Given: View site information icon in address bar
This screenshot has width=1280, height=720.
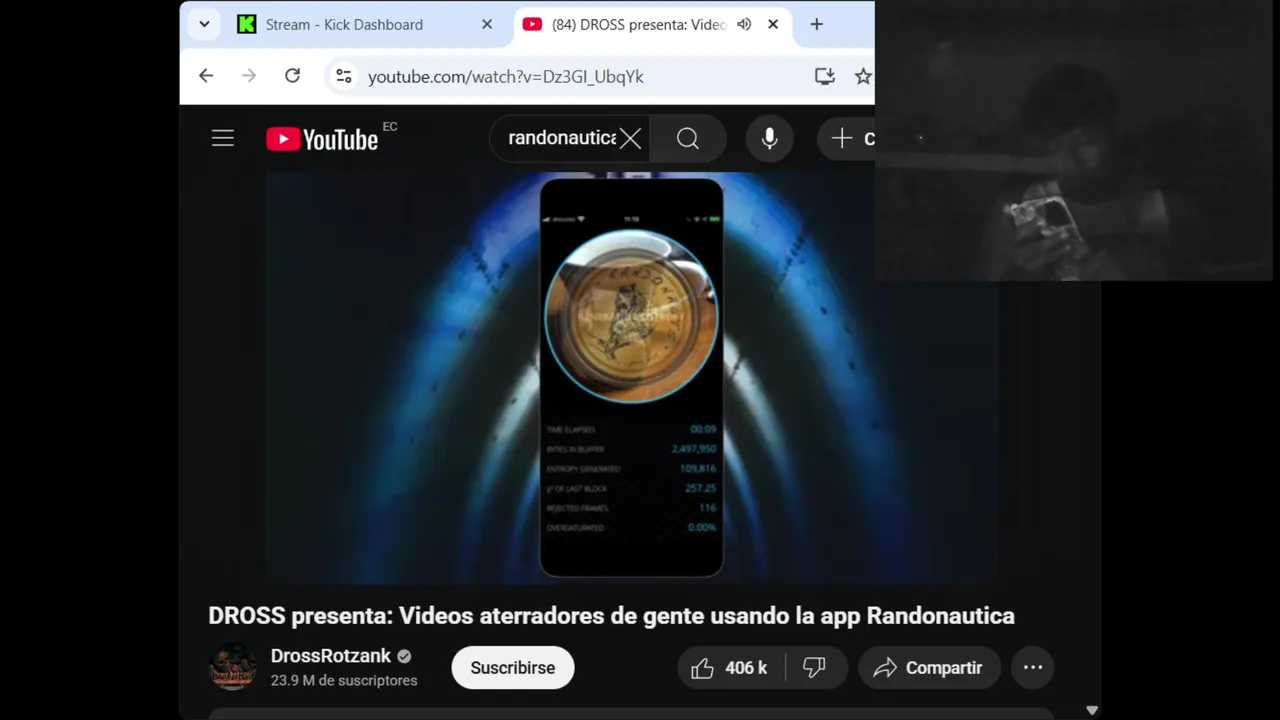Looking at the screenshot, I should [344, 76].
